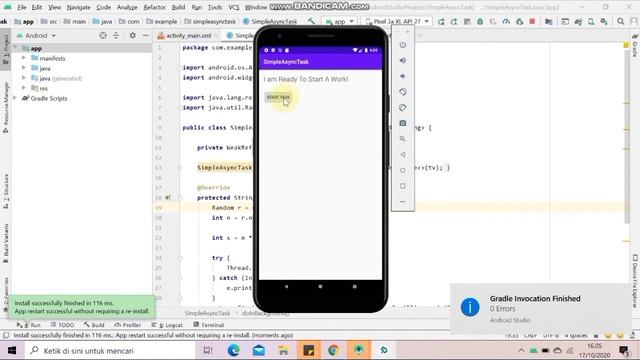Tap the phone back navigation button
Image resolution: width=640 pixels, height=360 pixels.
click(286, 287)
